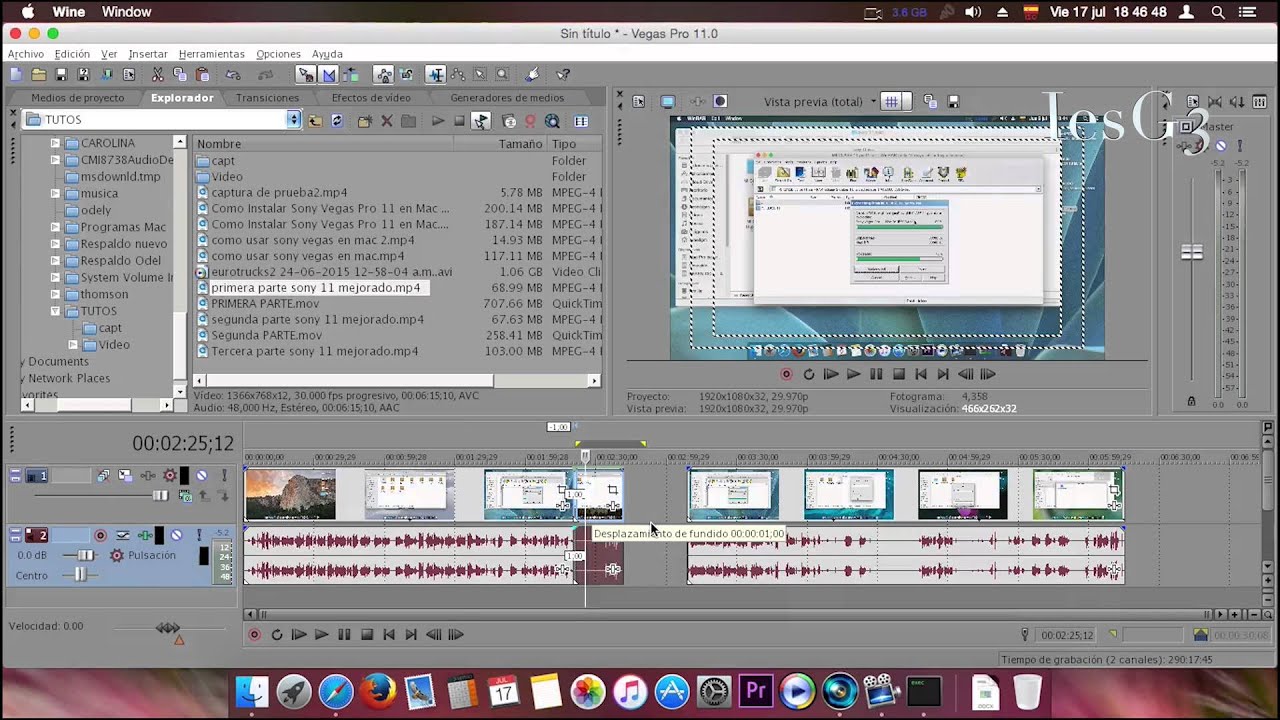
Task: Play timeline from transport bar
Action: [321, 634]
